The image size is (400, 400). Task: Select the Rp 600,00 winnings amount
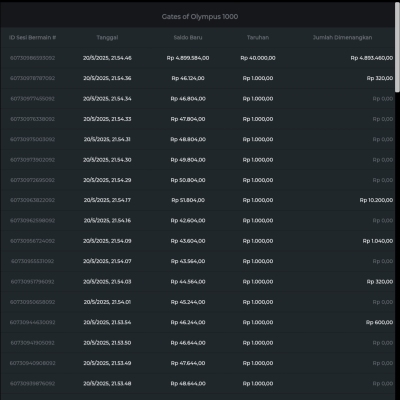click(379, 322)
